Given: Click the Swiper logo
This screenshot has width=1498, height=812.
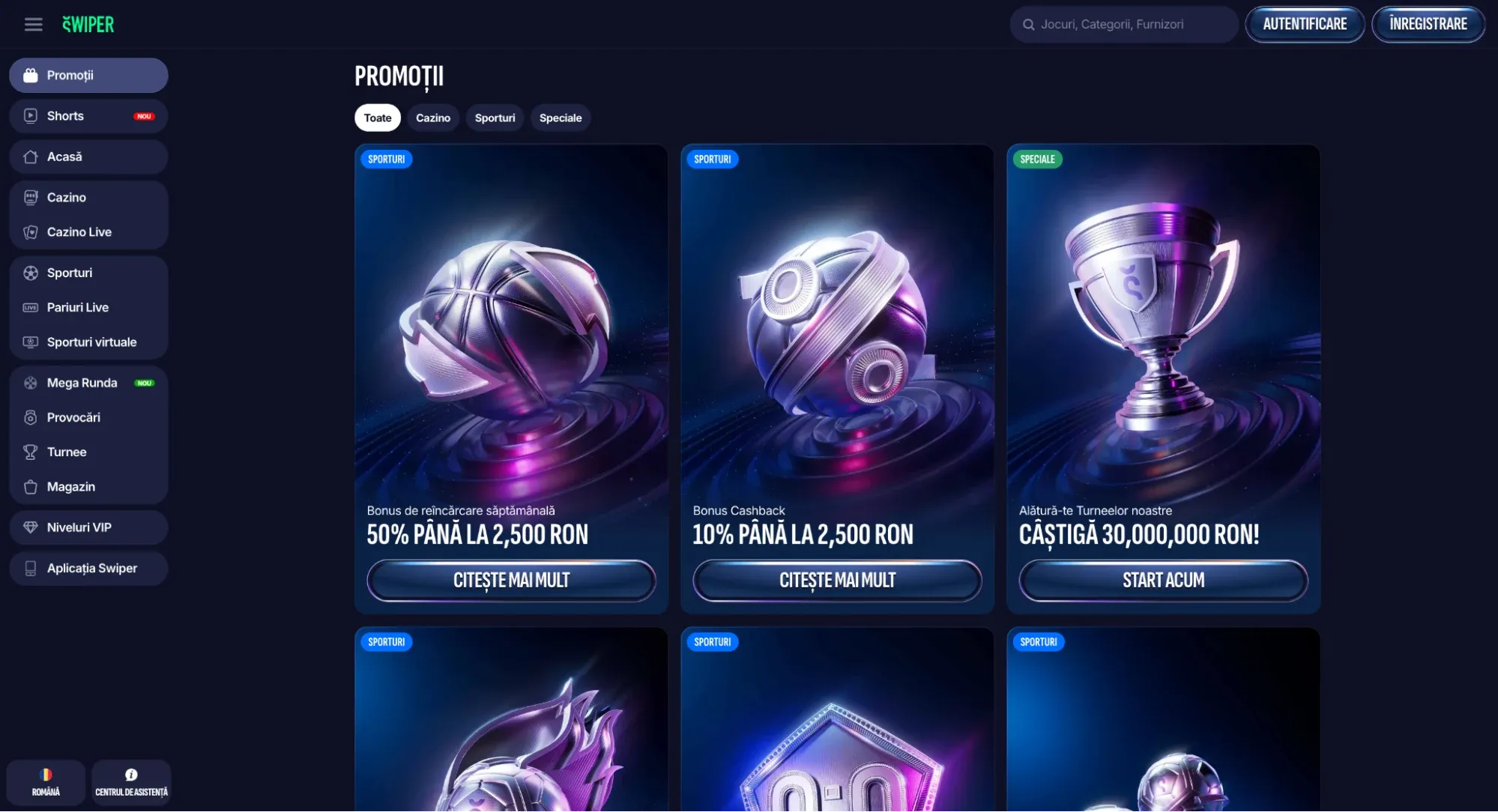Looking at the screenshot, I should click(x=88, y=25).
